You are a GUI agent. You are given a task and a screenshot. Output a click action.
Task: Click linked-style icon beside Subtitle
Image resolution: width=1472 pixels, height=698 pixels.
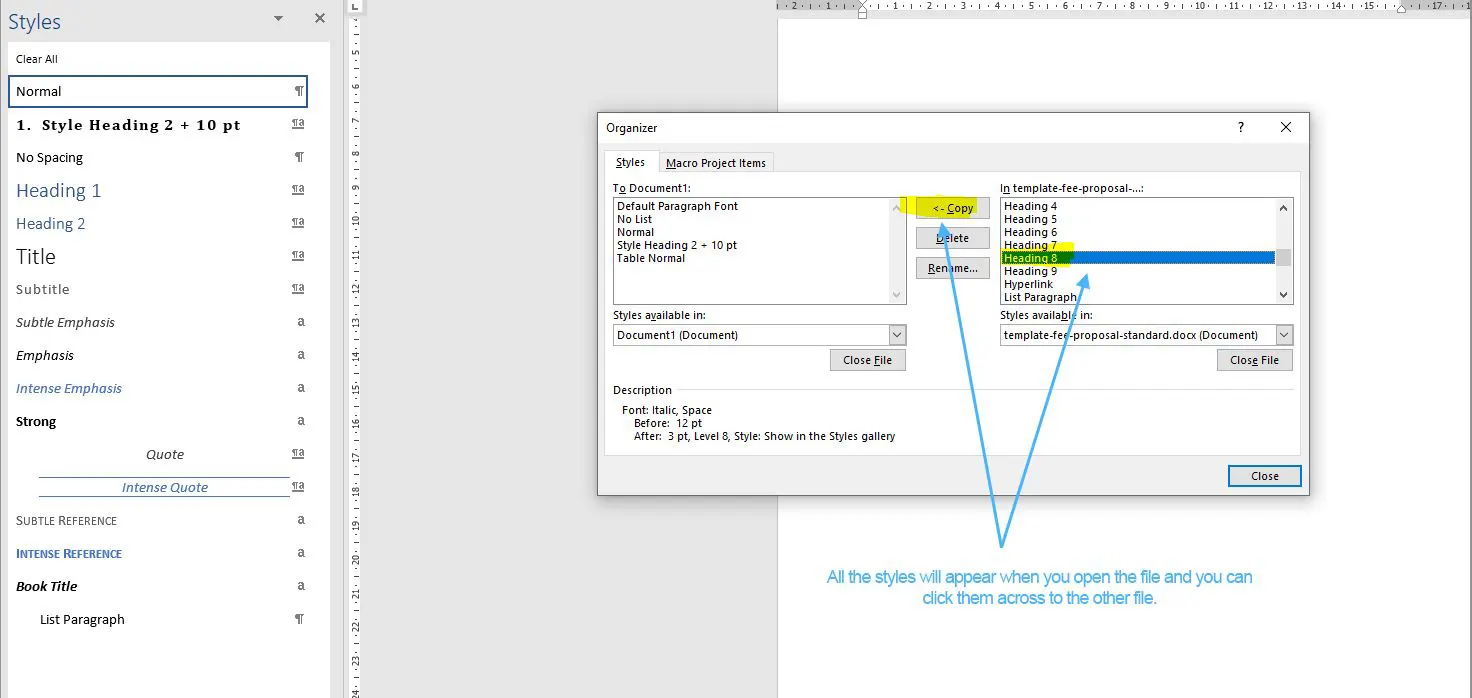[x=298, y=289]
